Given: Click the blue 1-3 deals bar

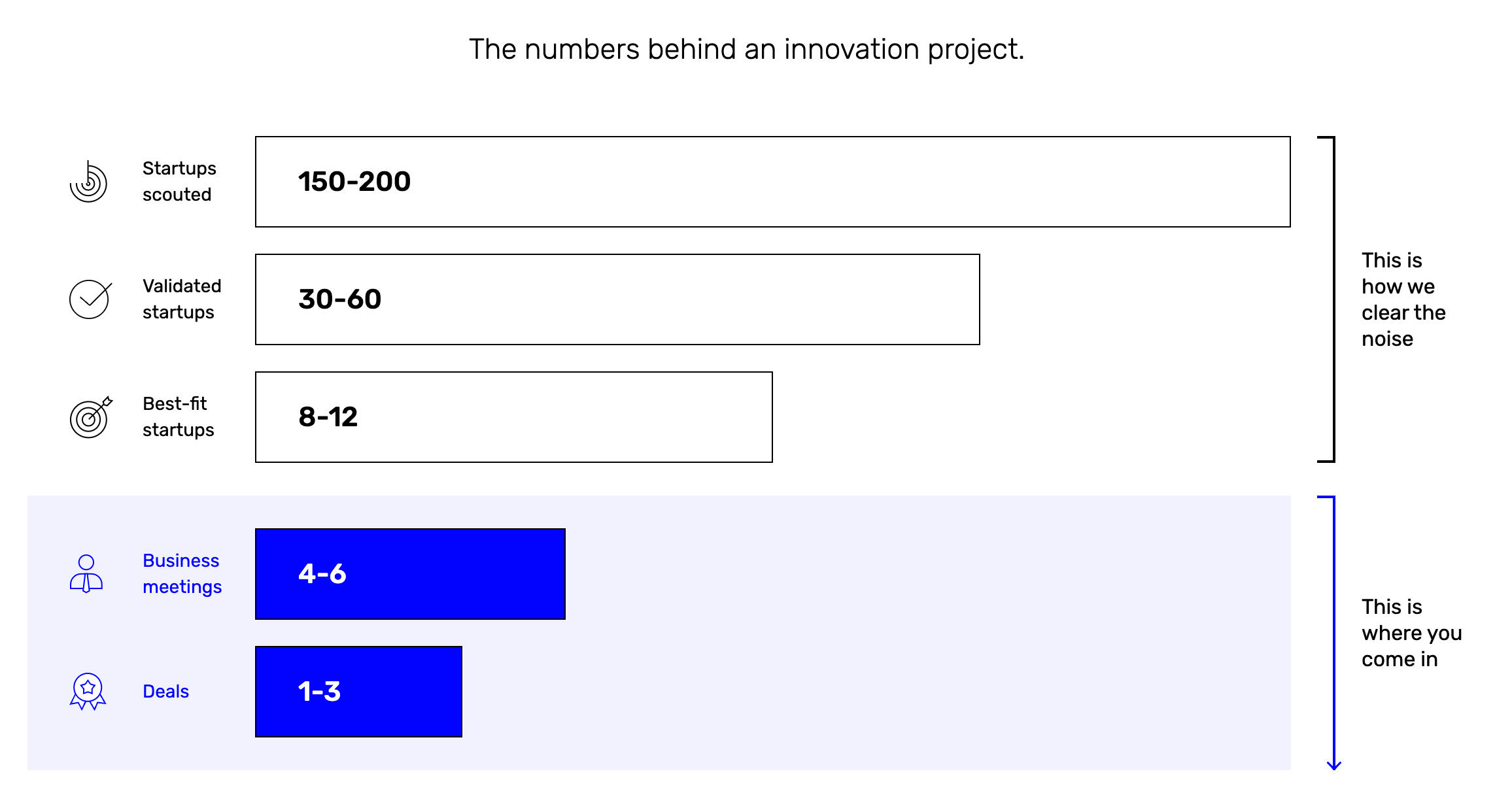Looking at the screenshot, I should [358, 692].
